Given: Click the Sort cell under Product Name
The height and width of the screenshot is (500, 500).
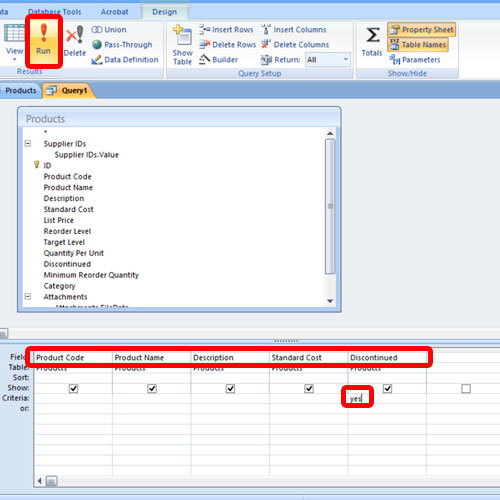Looking at the screenshot, I should (x=152, y=378).
